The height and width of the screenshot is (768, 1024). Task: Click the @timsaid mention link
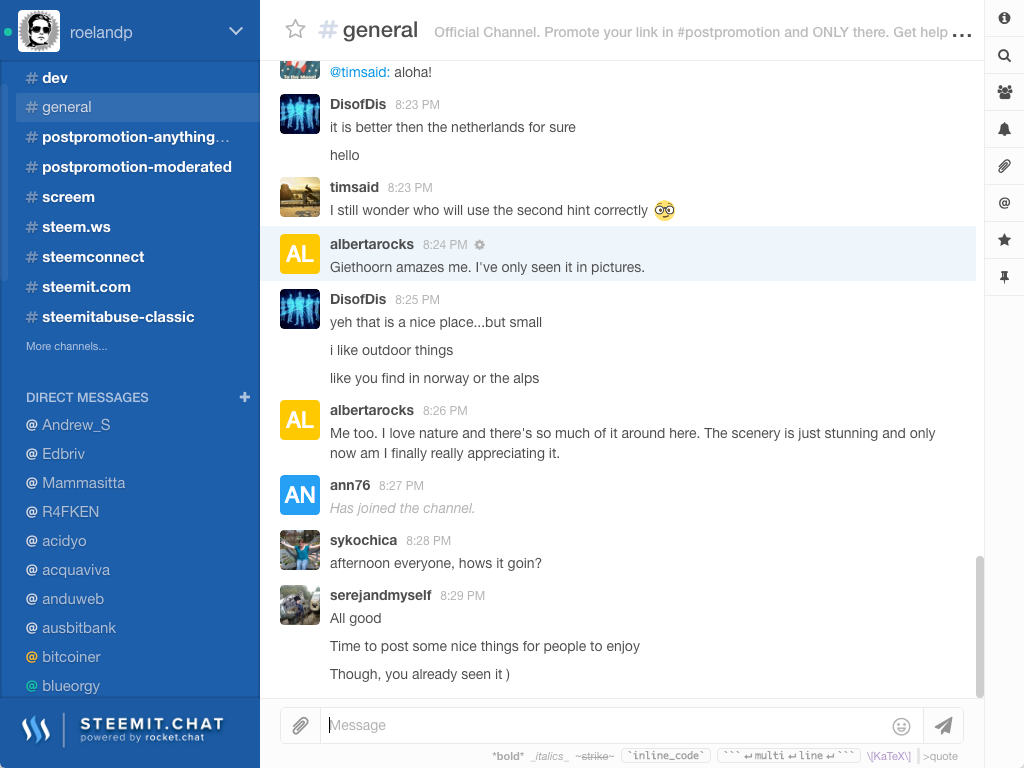(360, 72)
